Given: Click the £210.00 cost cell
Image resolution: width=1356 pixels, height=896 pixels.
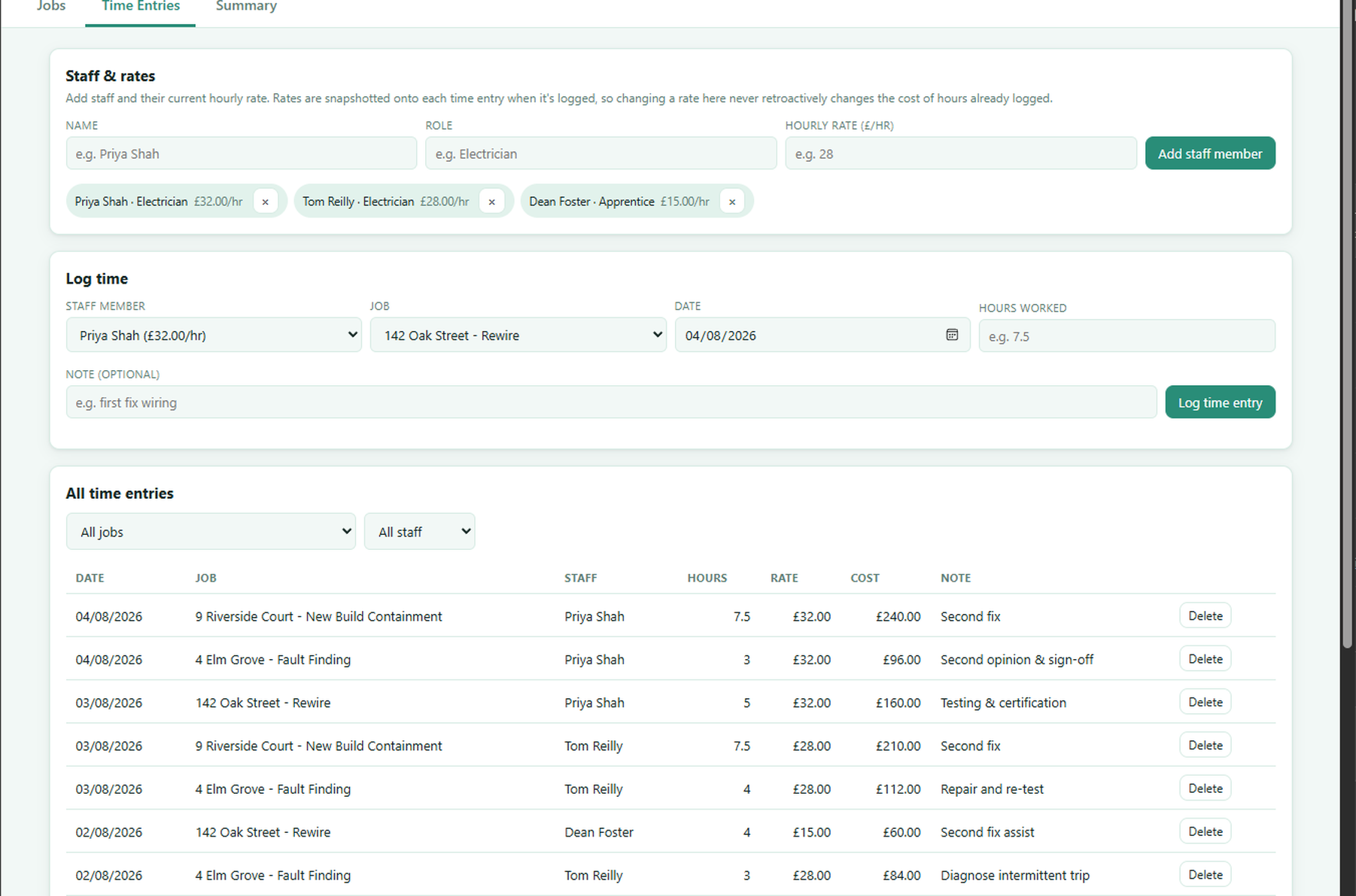Looking at the screenshot, I should 898,746.
